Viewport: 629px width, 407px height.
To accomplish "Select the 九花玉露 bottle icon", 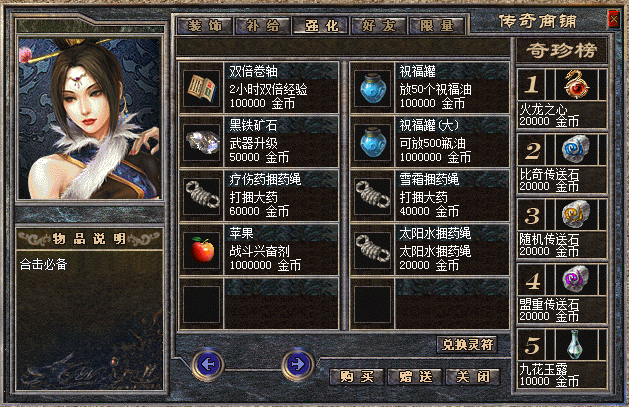I will point(576,344).
